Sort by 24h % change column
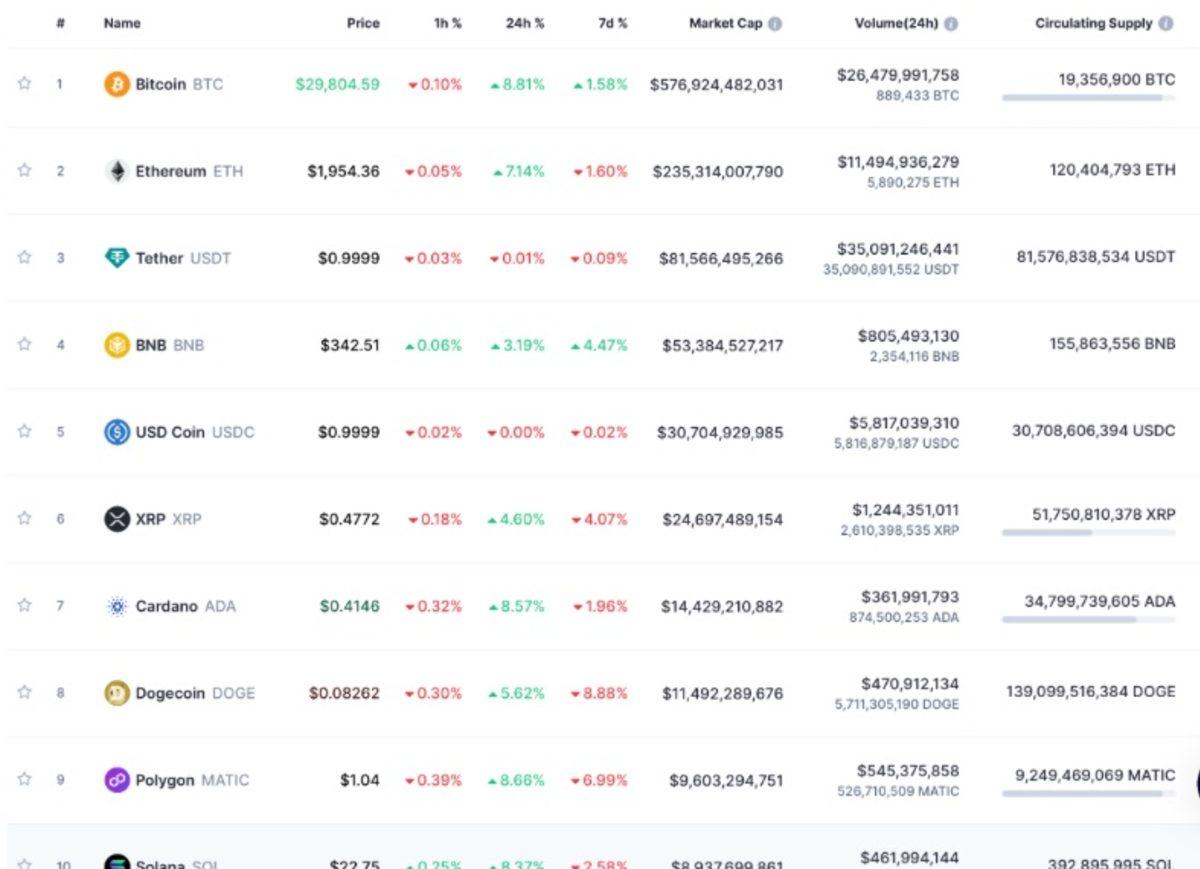Screen dimensions: 1200x869 point(525,22)
